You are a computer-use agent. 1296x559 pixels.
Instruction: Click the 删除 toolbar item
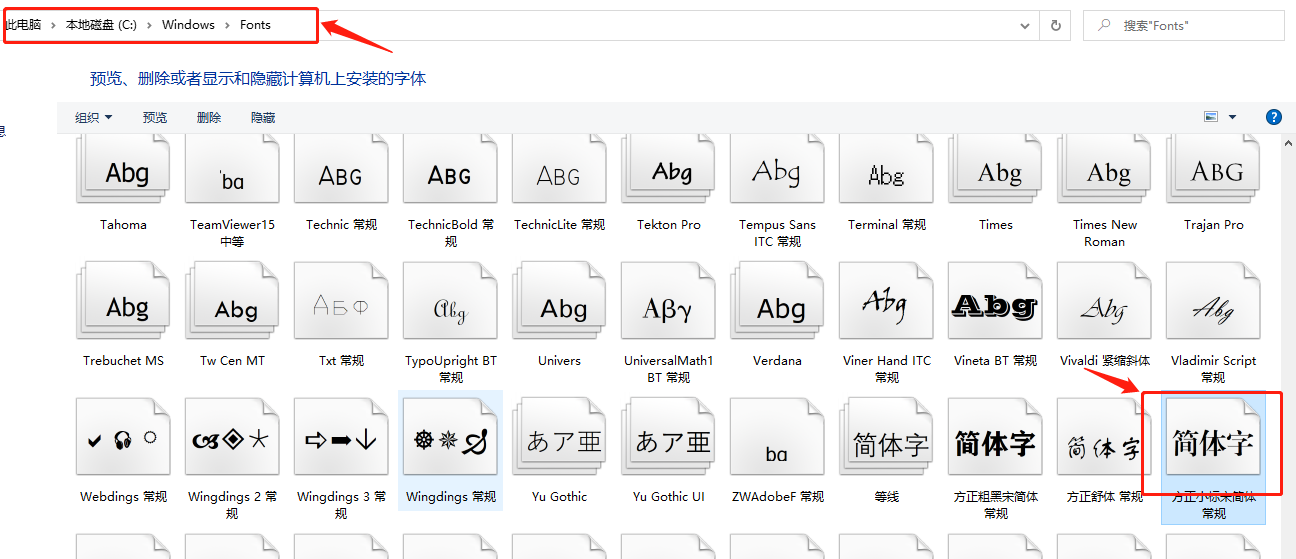[209, 118]
